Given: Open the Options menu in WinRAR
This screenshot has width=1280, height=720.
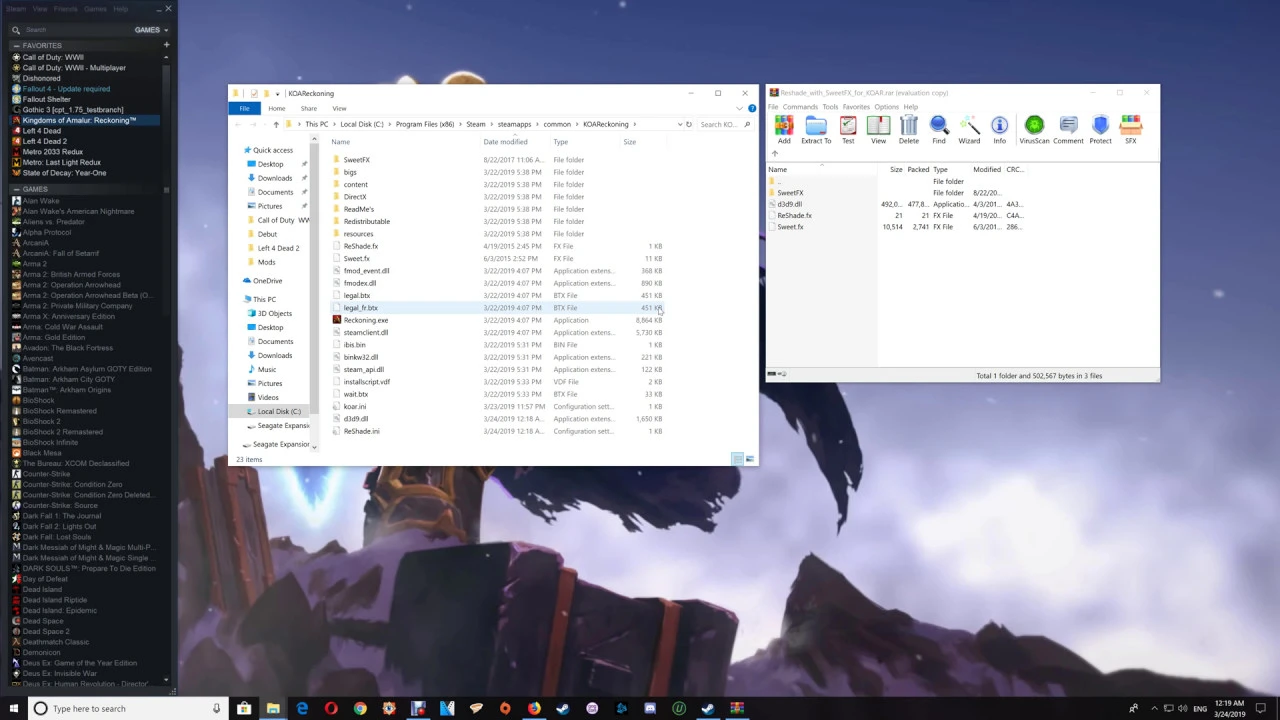Looking at the screenshot, I should tap(886, 107).
